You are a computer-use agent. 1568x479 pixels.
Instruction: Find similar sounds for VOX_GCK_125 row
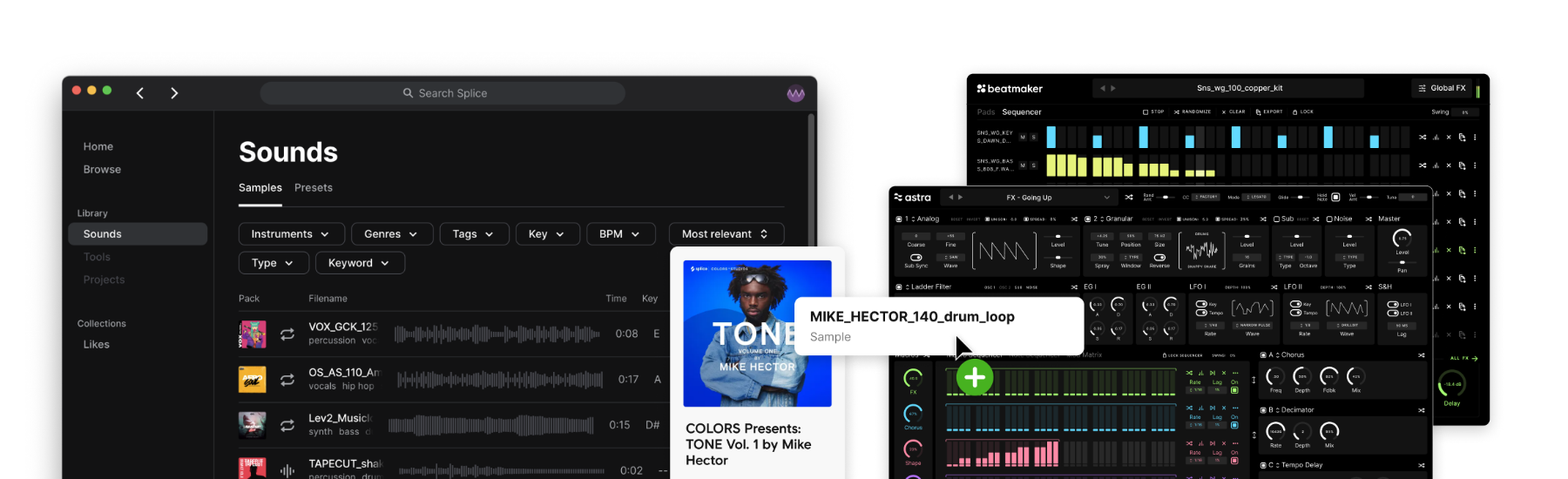(287, 334)
